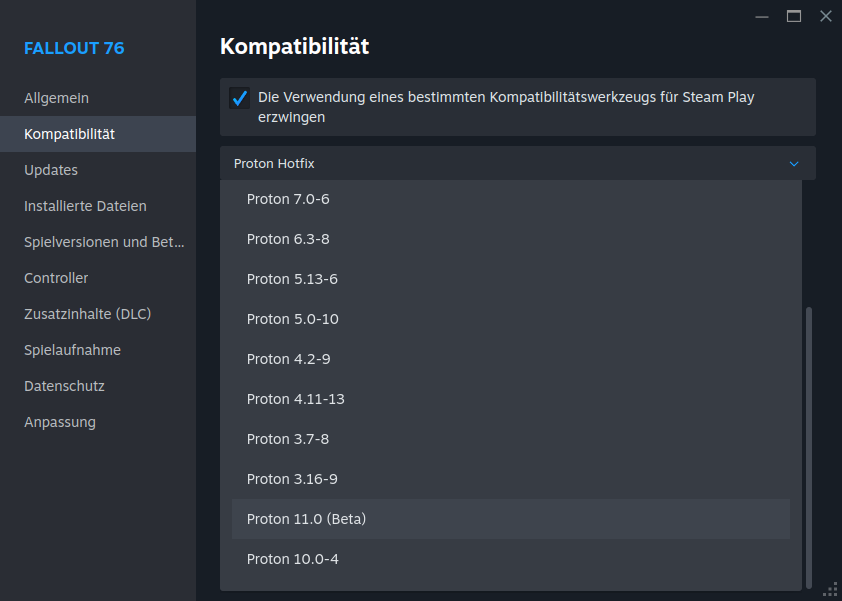Pick Proton 10.0-4 from the dropdown
842x601 pixels.
[x=293, y=559]
